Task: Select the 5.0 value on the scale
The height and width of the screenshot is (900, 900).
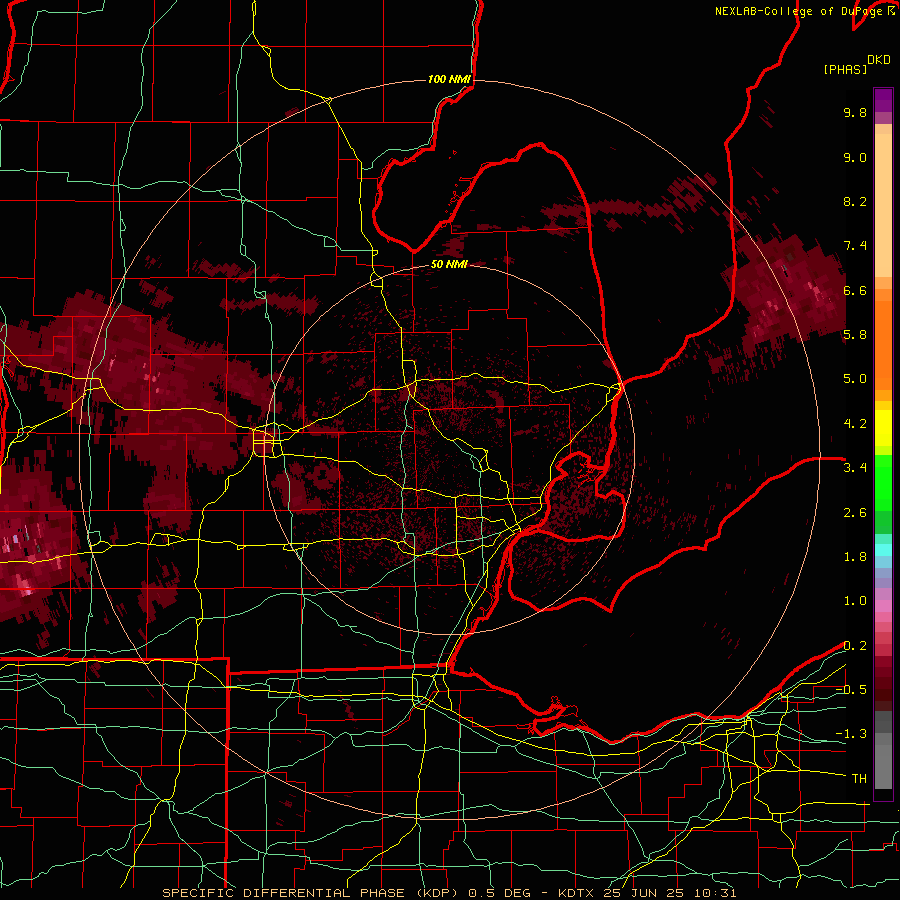Action: pos(855,379)
